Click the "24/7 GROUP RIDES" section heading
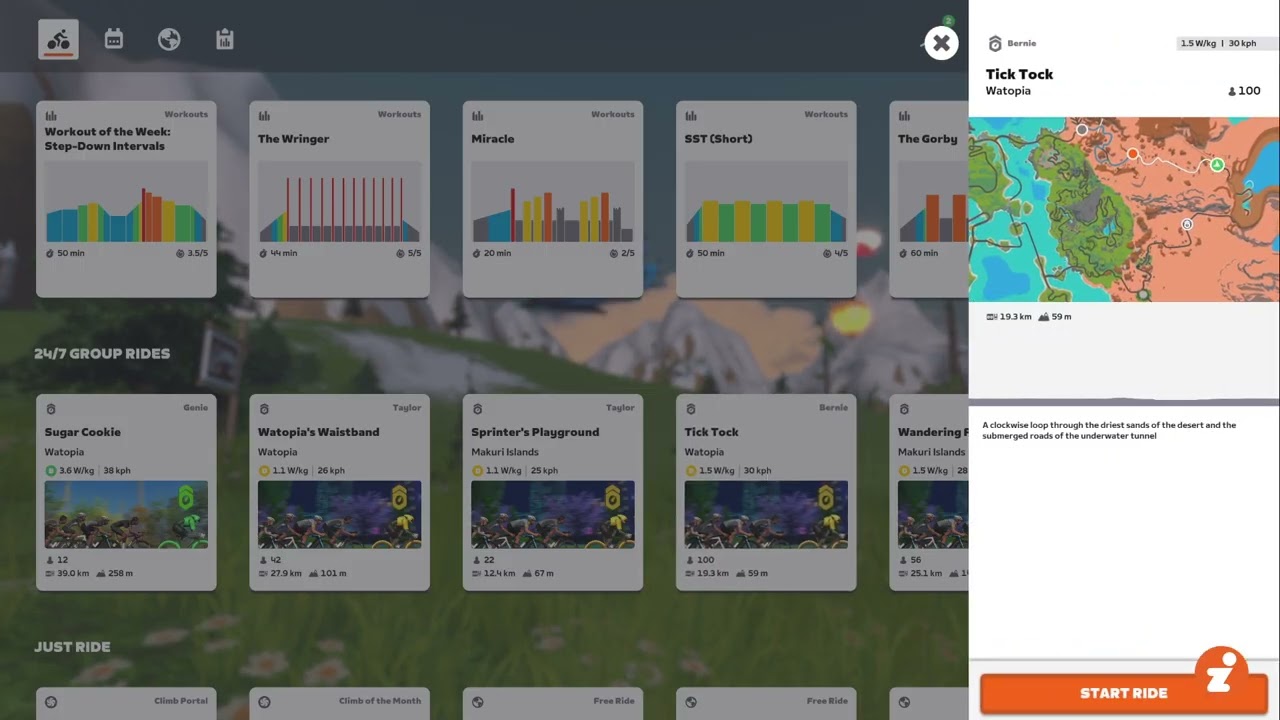Image resolution: width=1280 pixels, height=720 pixels. pyautogui.click(x=102, y=354)
